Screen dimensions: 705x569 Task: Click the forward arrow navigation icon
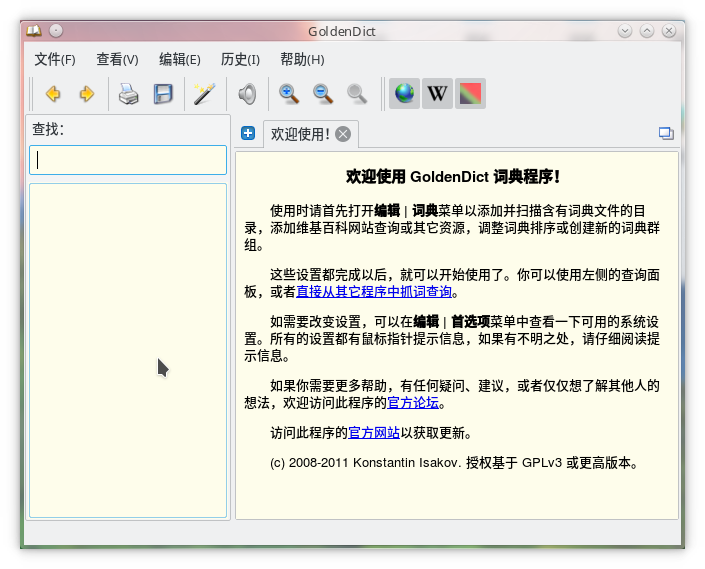click(x=87, y=94)
